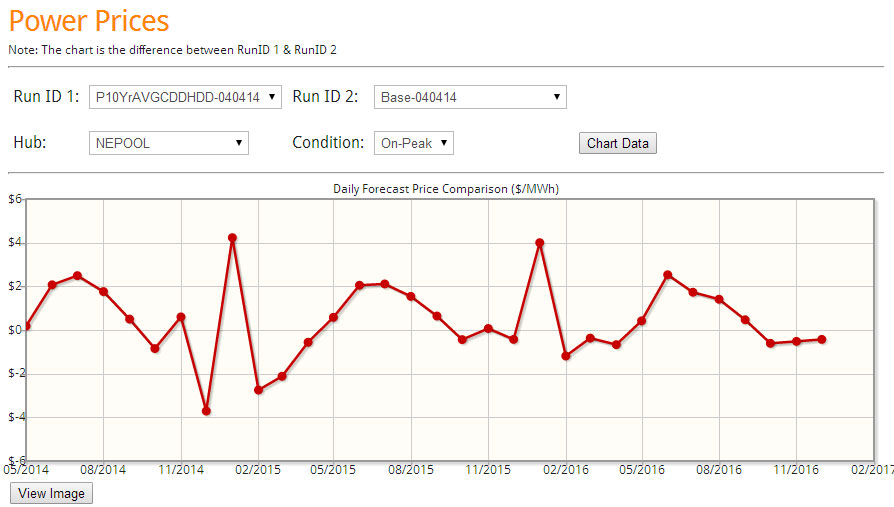Click the $2 y-axis label
Screen dimensions: 894x507
coord(15,286)
